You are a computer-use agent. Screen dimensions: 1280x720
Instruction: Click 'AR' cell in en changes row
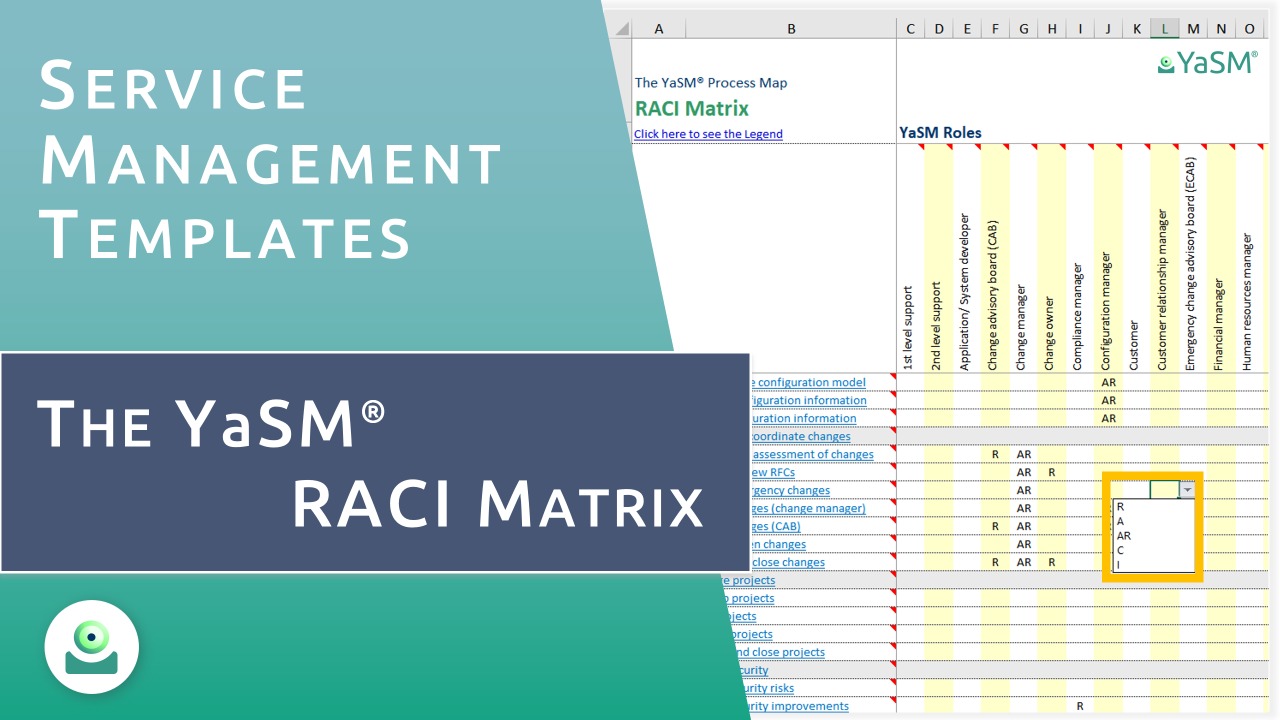[x=1024, y=544]
